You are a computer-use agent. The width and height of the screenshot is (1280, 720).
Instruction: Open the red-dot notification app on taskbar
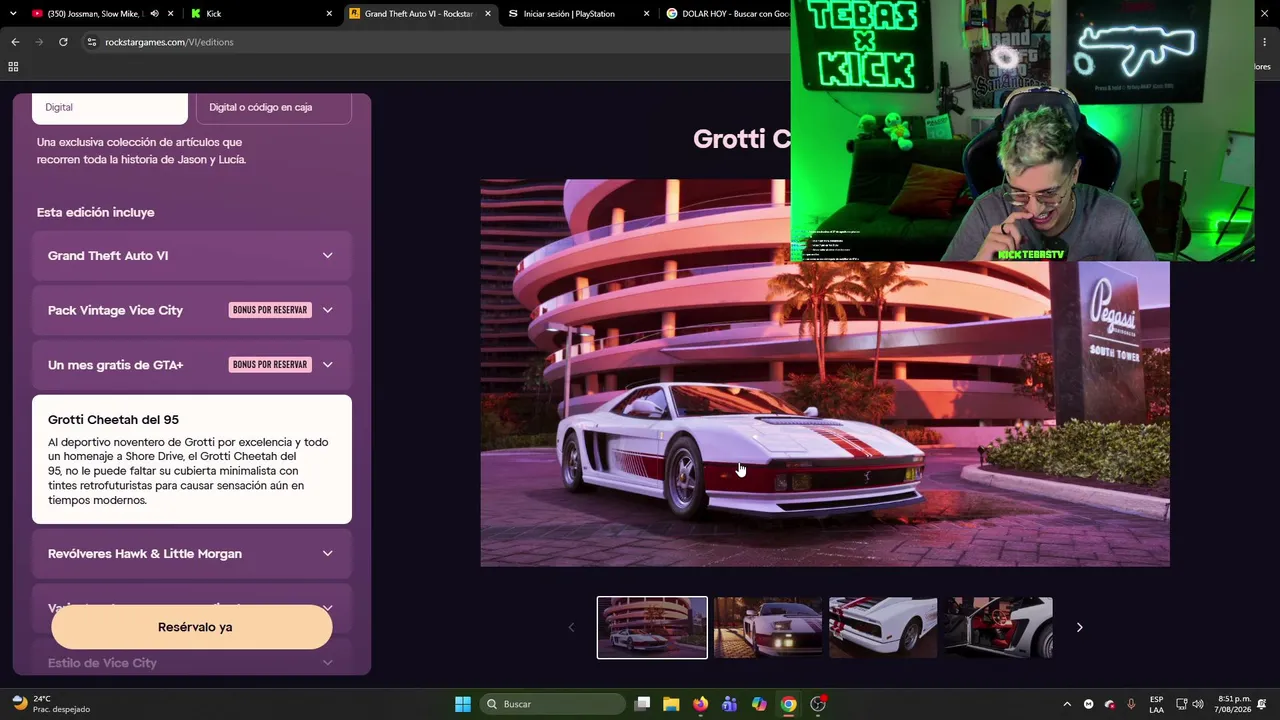[x=818, y=704]
